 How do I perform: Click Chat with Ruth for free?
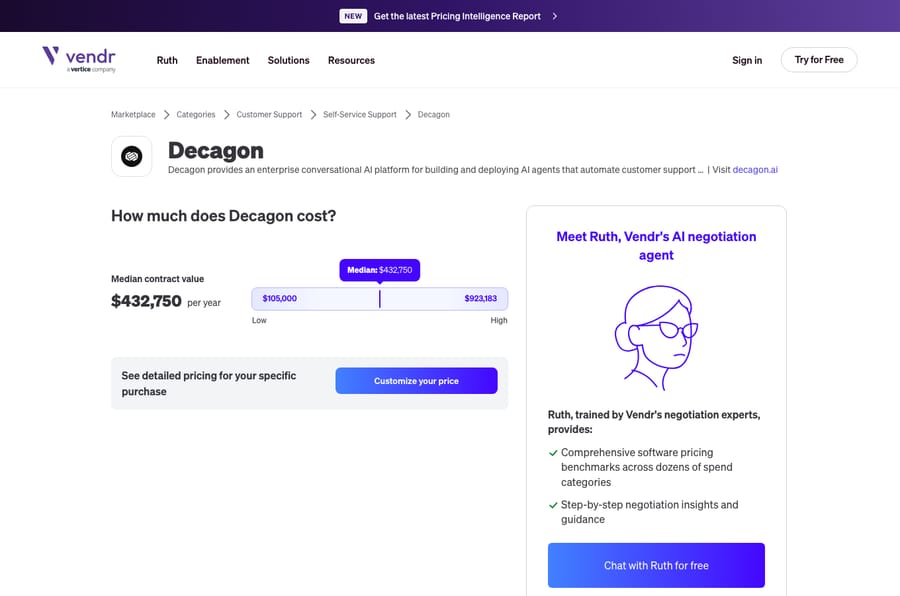pos(656,566)
